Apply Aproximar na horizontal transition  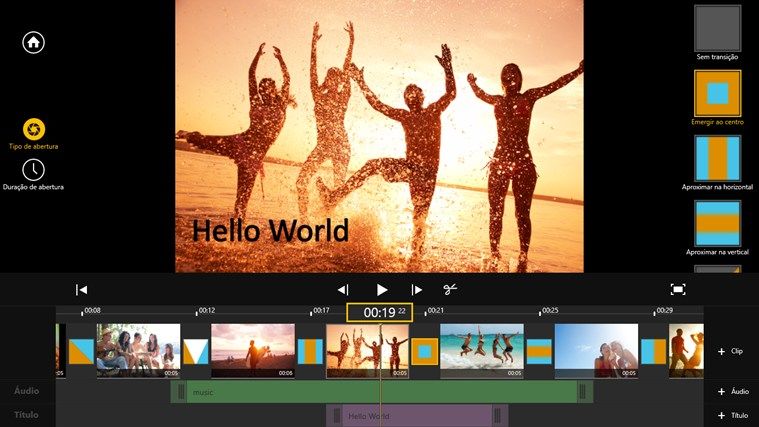[x=717, y=158]
